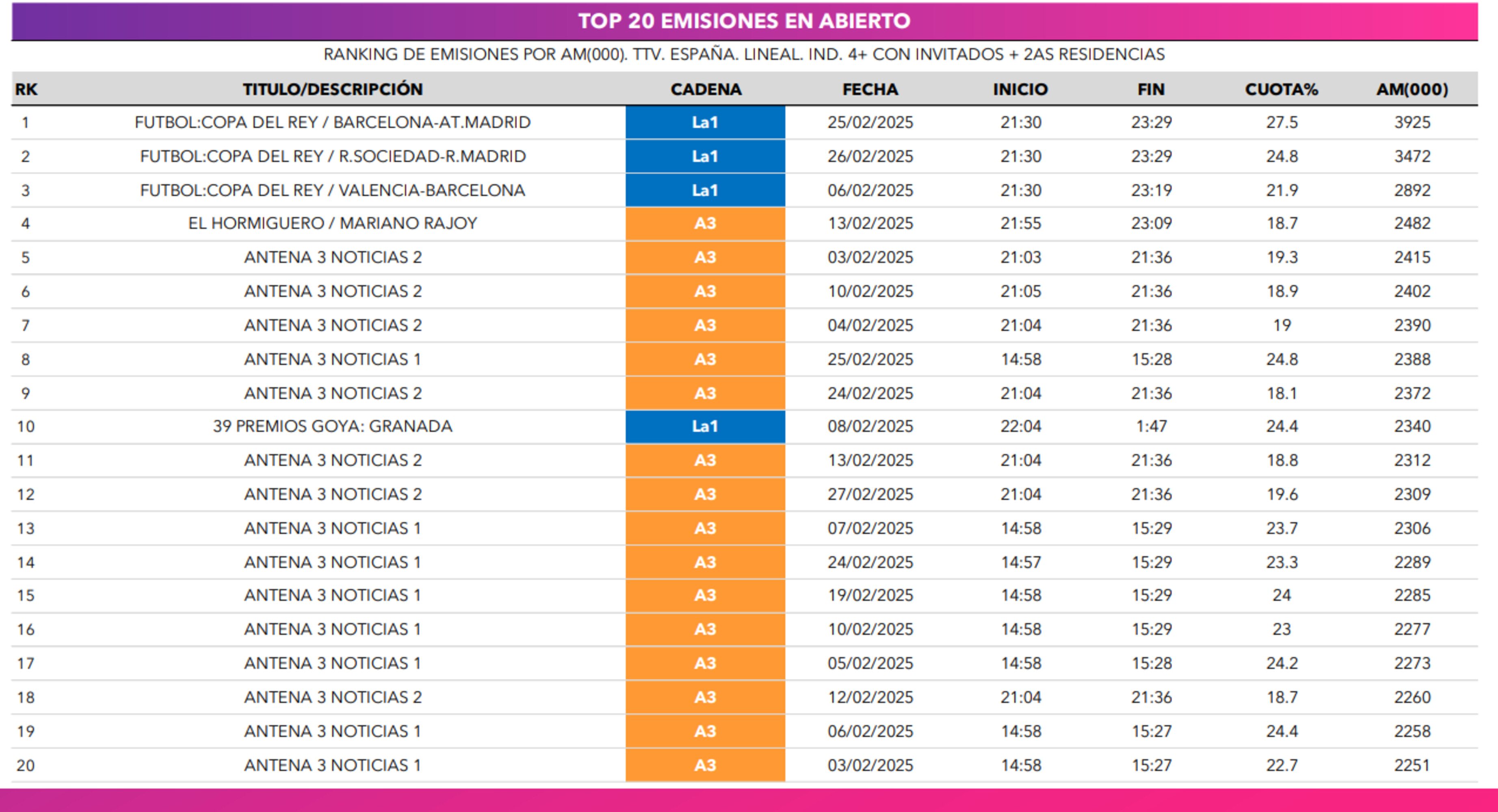Click the AM(000) column header
This screenshot has width=1498, height=812.
click(1412, 89)
